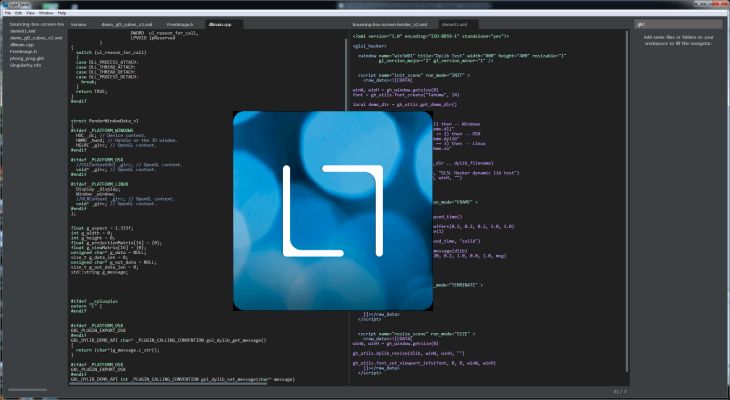The width and height of the screenshot is (730, 400).
Task: Select Singularity.obj in the sidebar list
Action: pos(26,65)
